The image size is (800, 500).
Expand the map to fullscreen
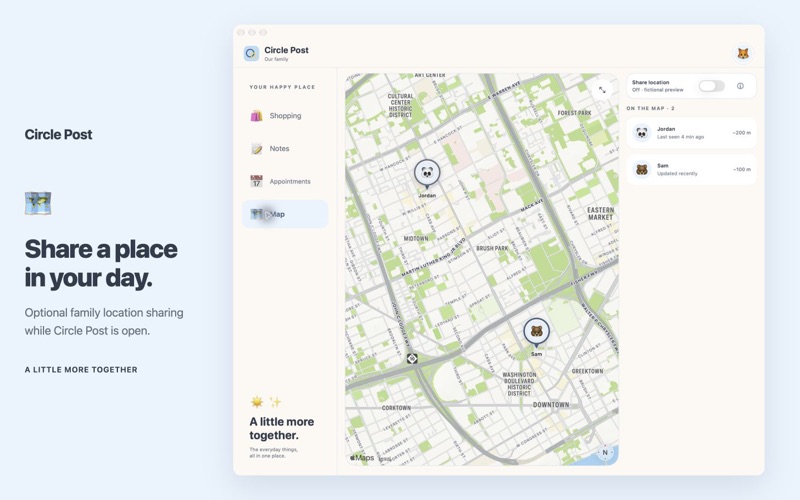click(602, 90)
